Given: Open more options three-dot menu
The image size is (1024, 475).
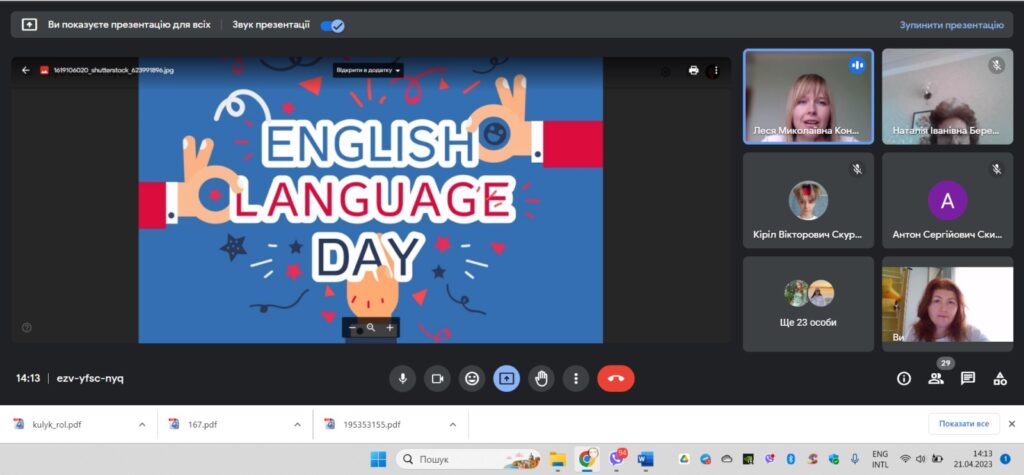Looking at the screenshot, I should [x=575, y=378].
